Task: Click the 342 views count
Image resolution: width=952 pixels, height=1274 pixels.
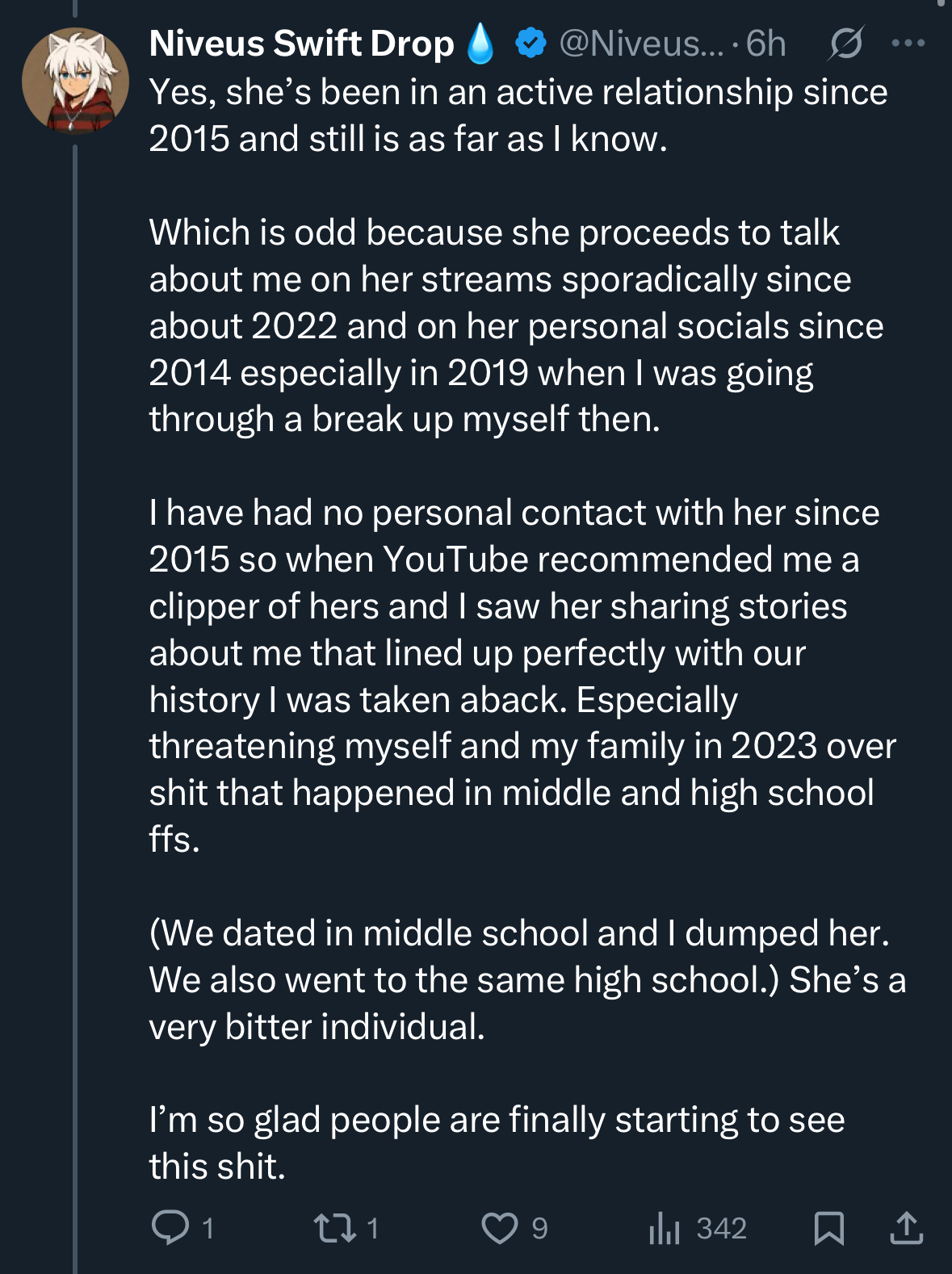Action: click(x=722, y=1229)
